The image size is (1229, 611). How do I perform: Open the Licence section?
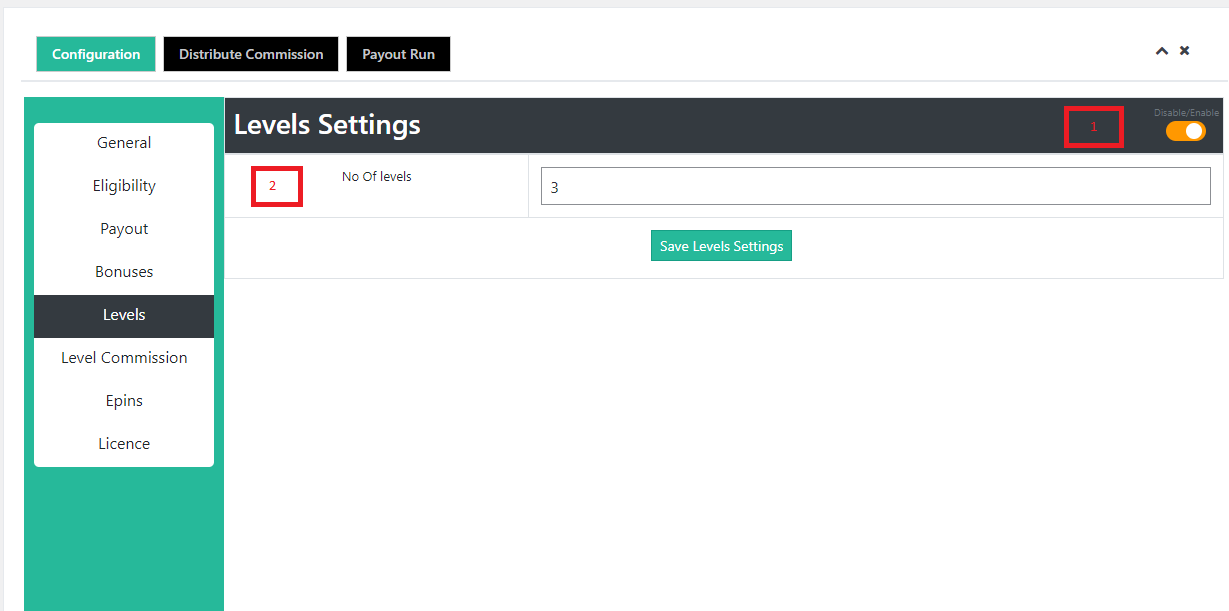pos(124,444)
